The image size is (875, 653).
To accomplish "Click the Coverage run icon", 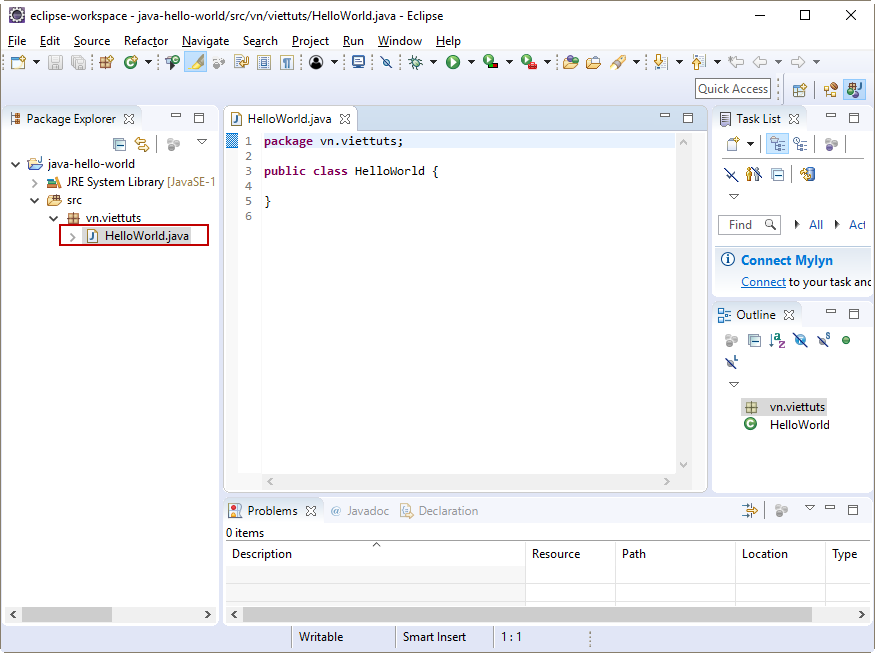I will point(491,62).
